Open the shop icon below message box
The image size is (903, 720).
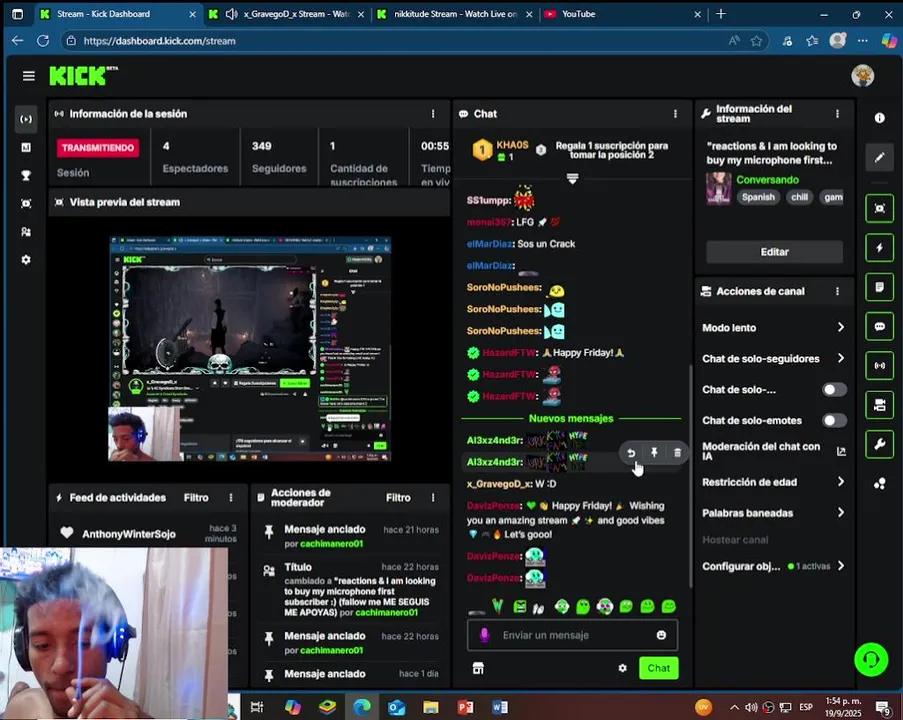point(478,668)
